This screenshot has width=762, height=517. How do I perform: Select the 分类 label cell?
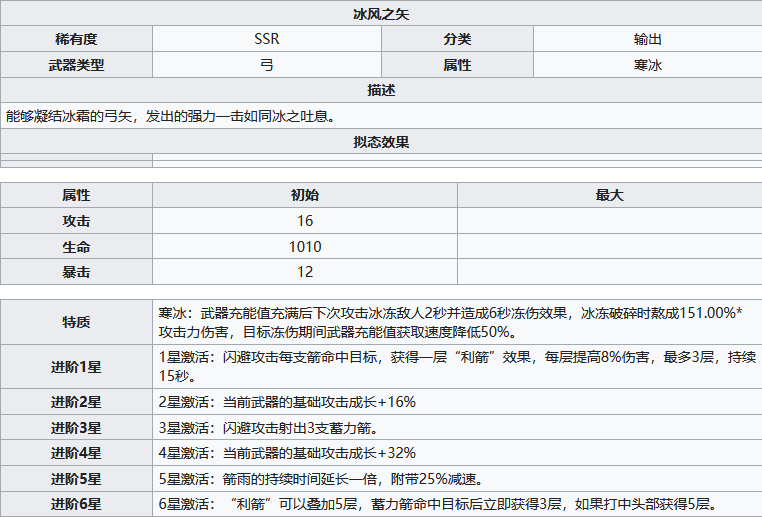tap(457, 40)
